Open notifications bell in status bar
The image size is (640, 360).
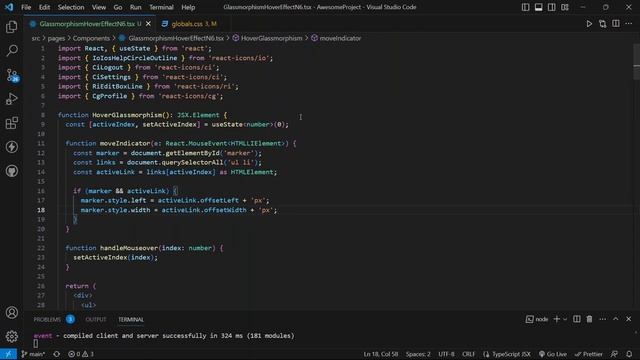pos(629,354)
